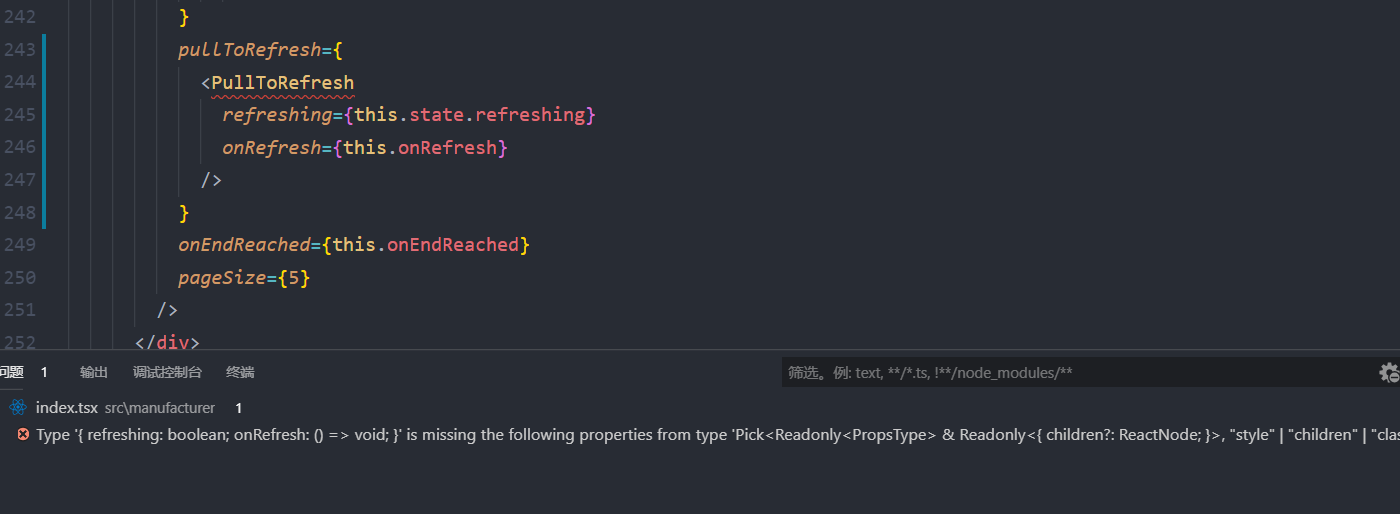
Task: Click the underlined PullToRefresh tag
Action: click(283, 82)
